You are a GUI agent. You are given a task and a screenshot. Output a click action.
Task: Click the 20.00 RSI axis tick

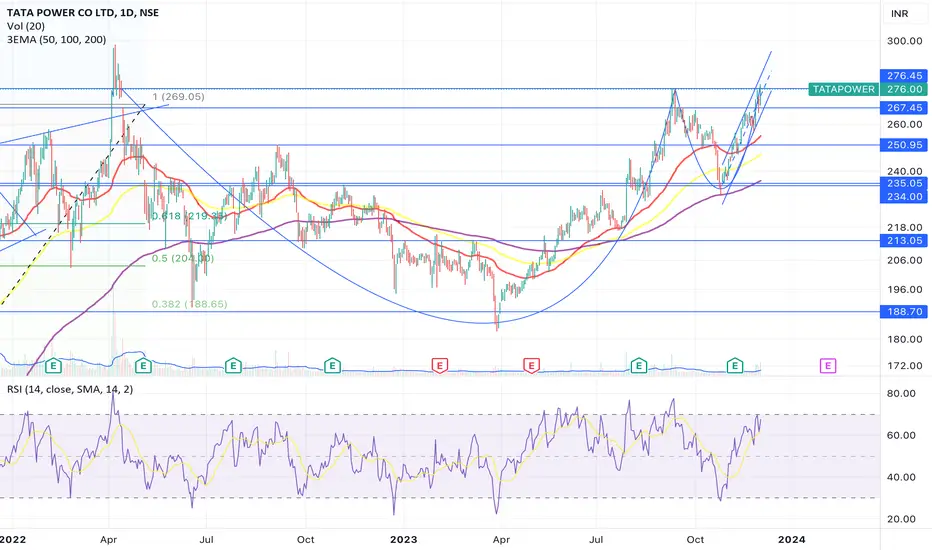(901, 519)
